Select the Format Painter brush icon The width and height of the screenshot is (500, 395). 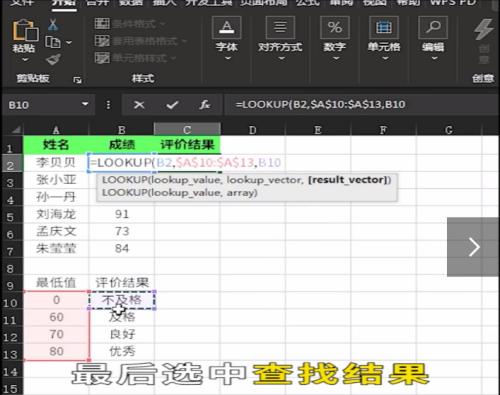[53, 60]
